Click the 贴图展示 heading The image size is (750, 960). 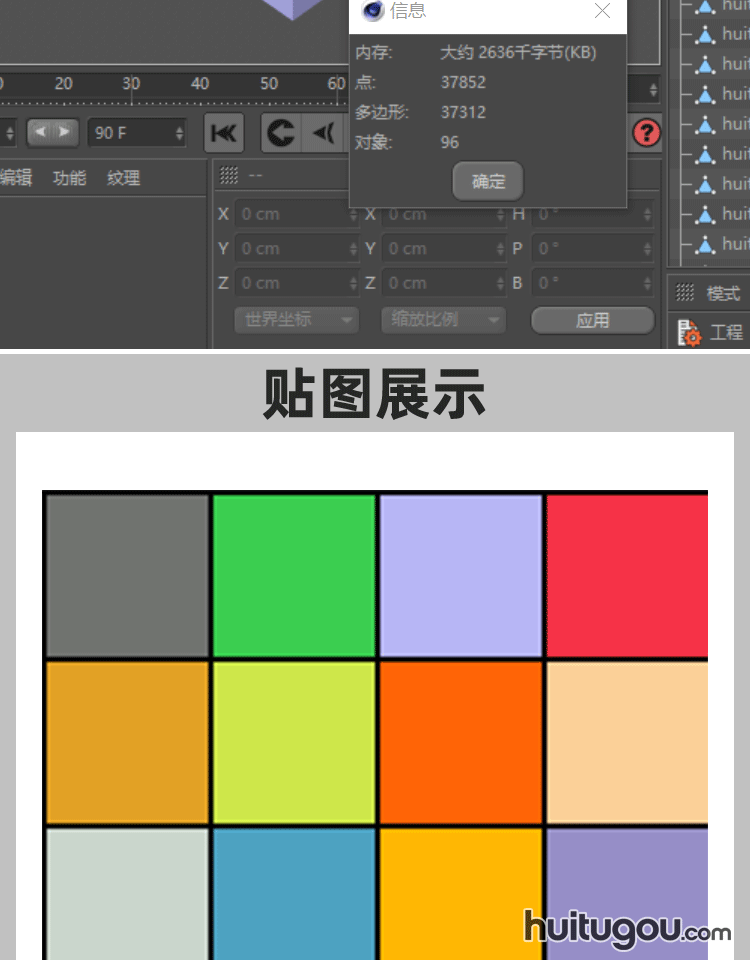coord(374,394)
